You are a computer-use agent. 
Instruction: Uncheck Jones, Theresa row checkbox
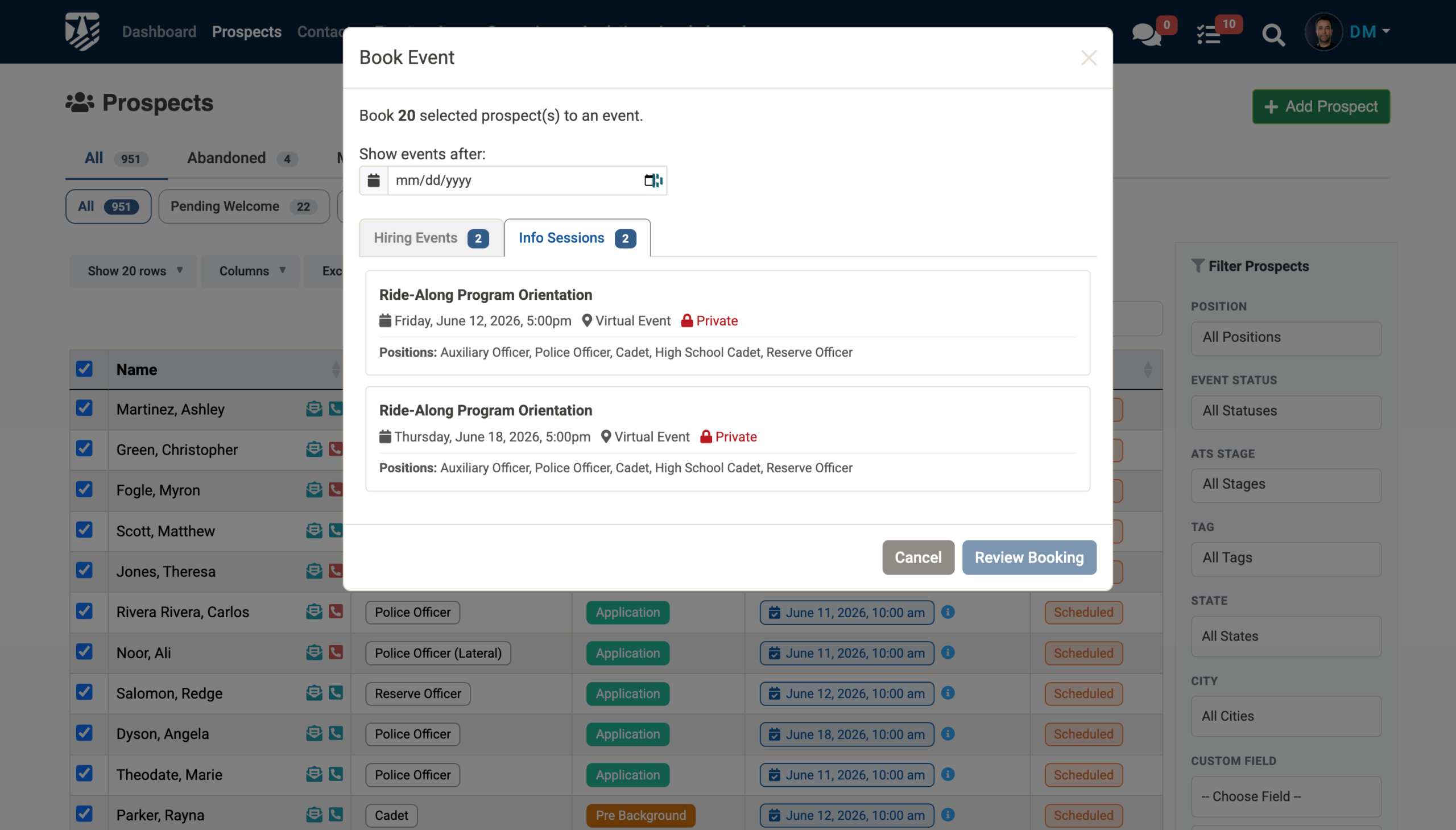pos(84,570)
